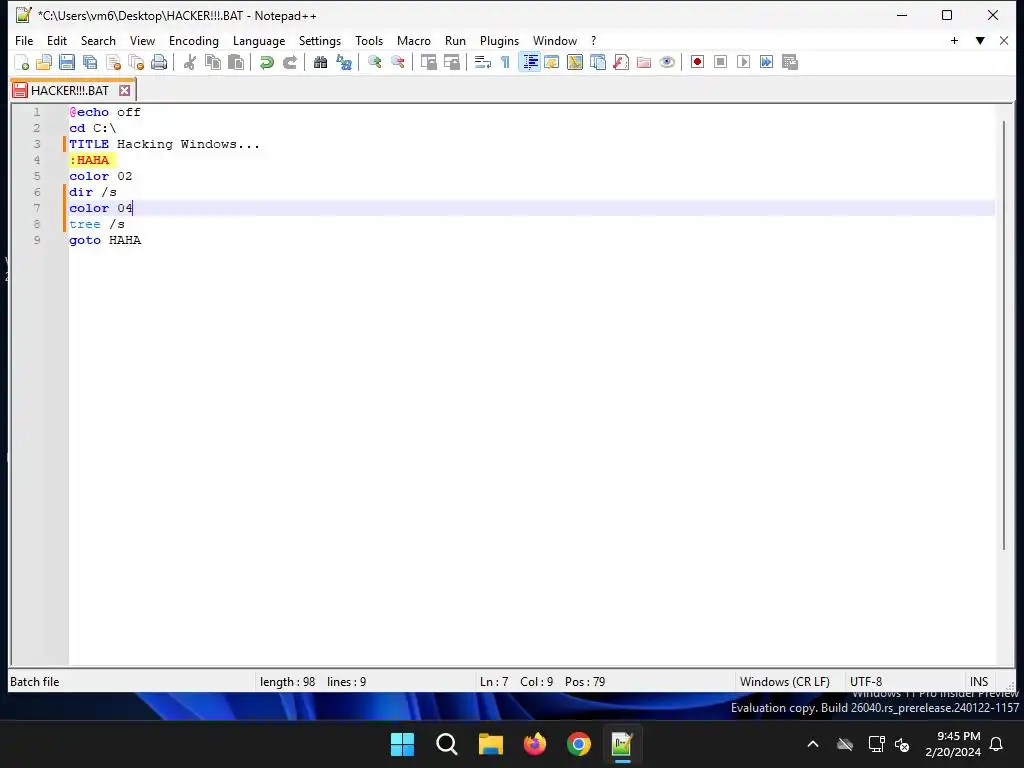Click the vertical scrollbar of the editor
This screenshot has height=768, width=1024.
point(1004,334)
